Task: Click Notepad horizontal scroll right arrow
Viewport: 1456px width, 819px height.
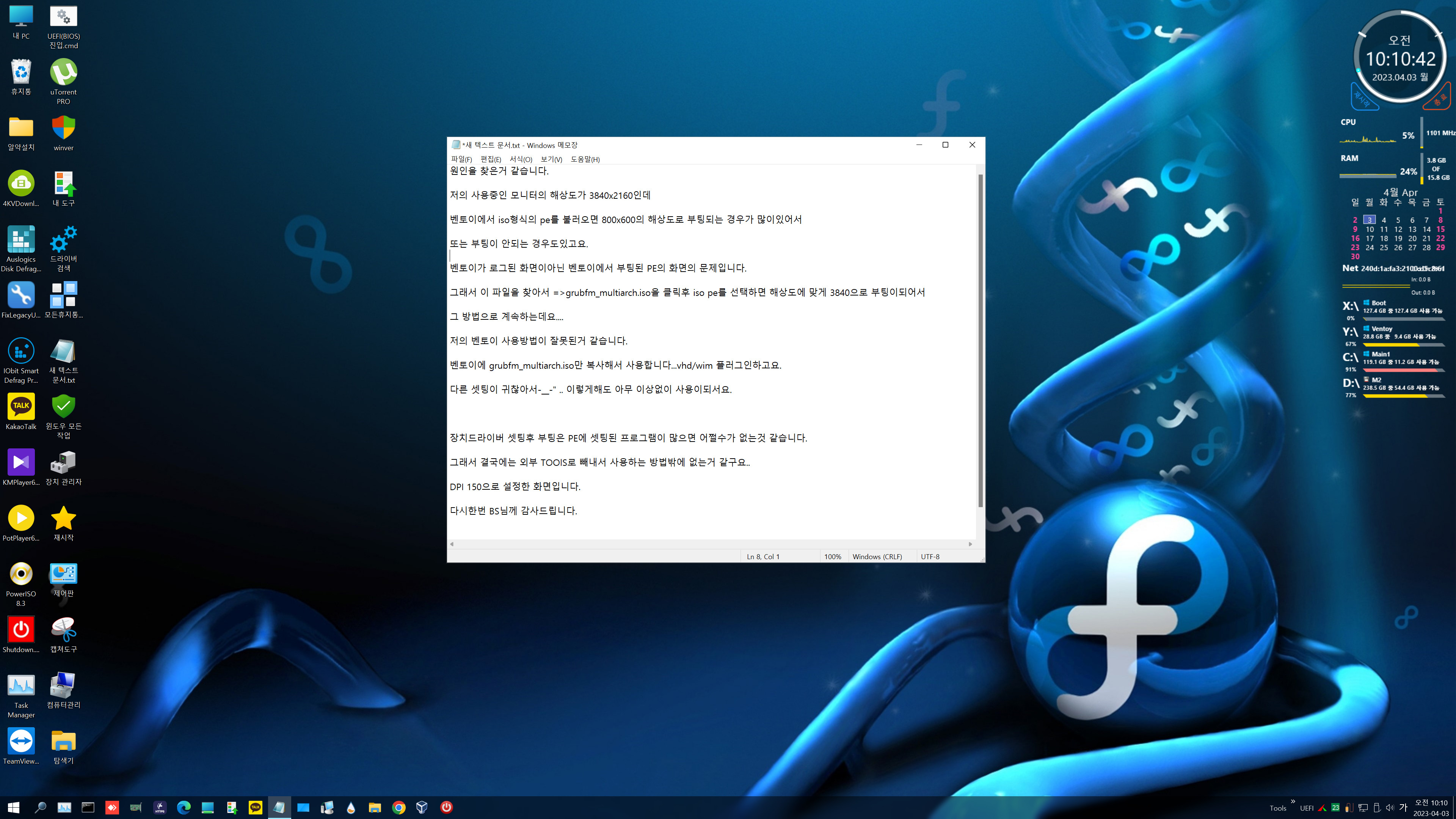Action: pos(971,544)
